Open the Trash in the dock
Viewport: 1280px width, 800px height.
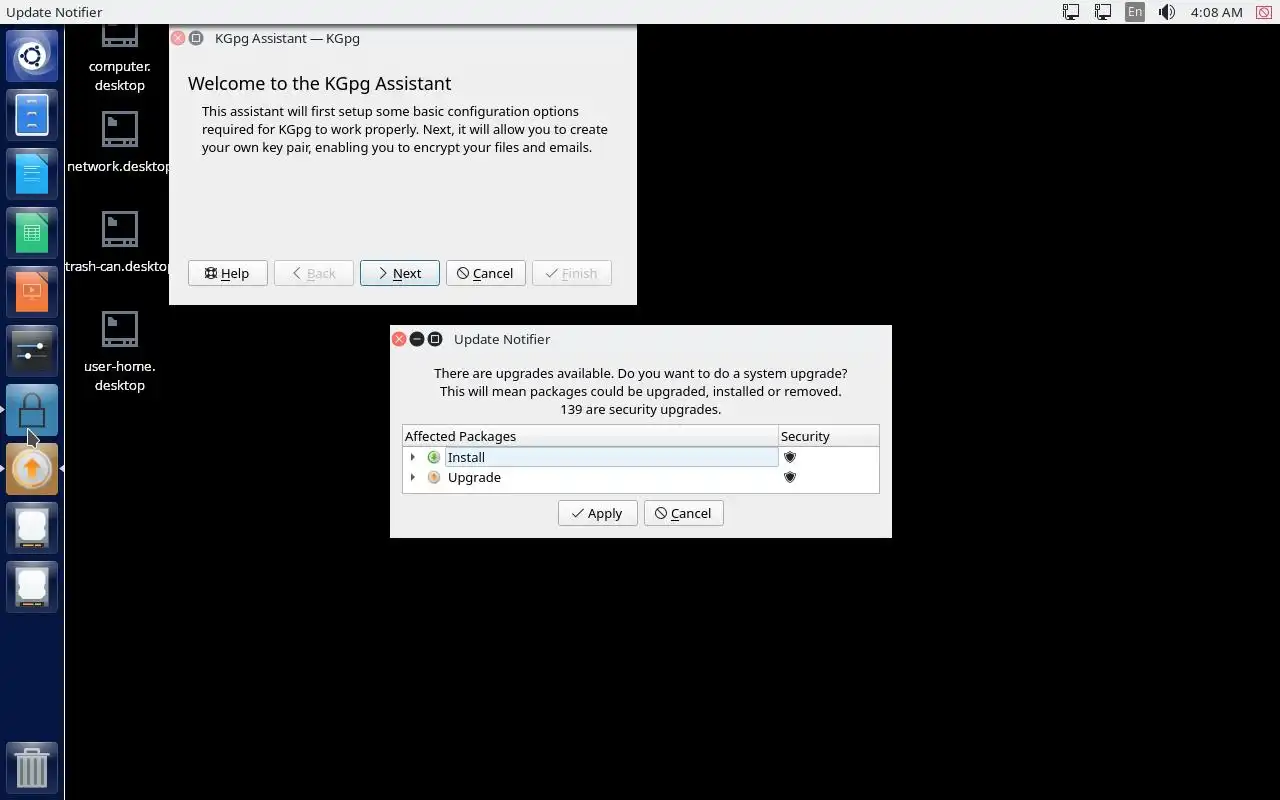pyautogui.click(x=32, y=768)
